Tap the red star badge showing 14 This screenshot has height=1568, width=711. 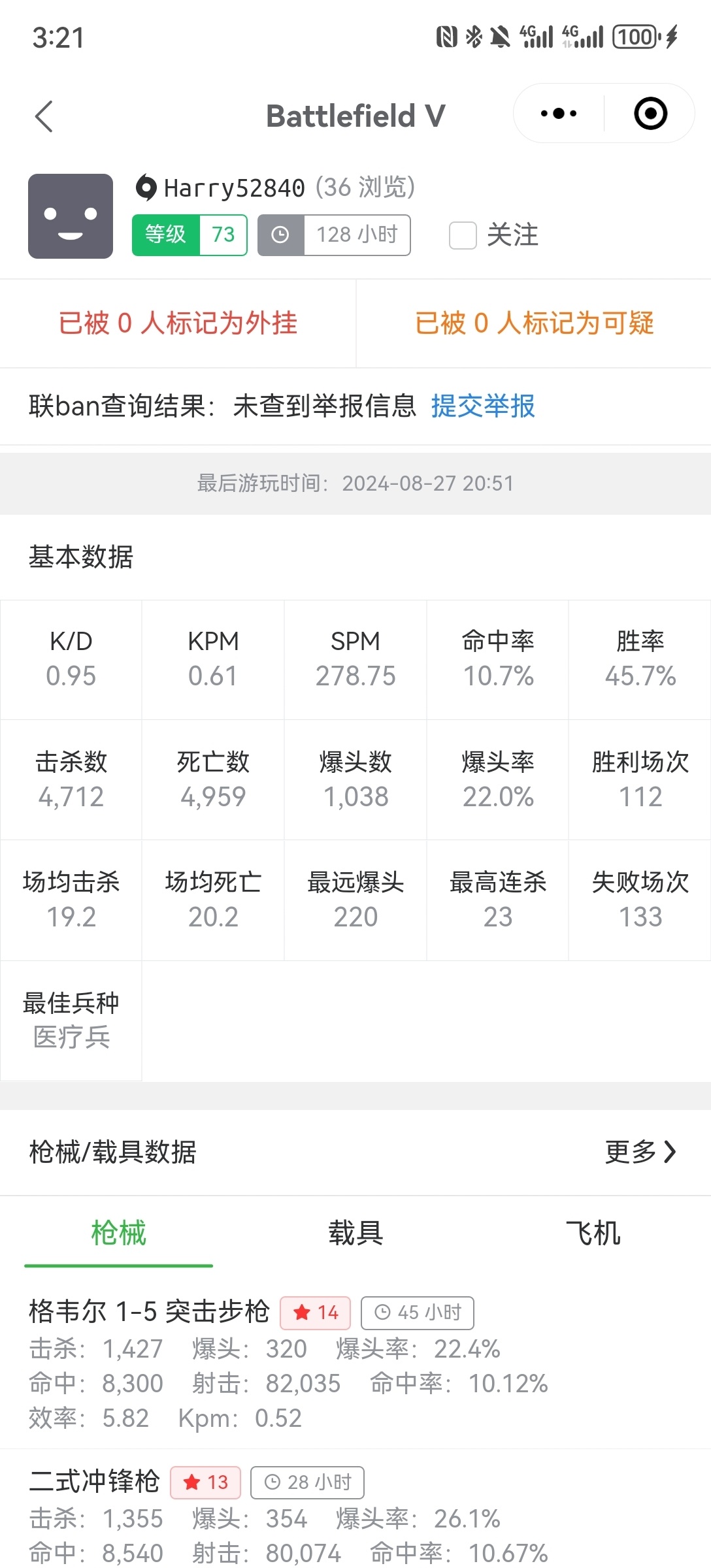pos(315,1313)
